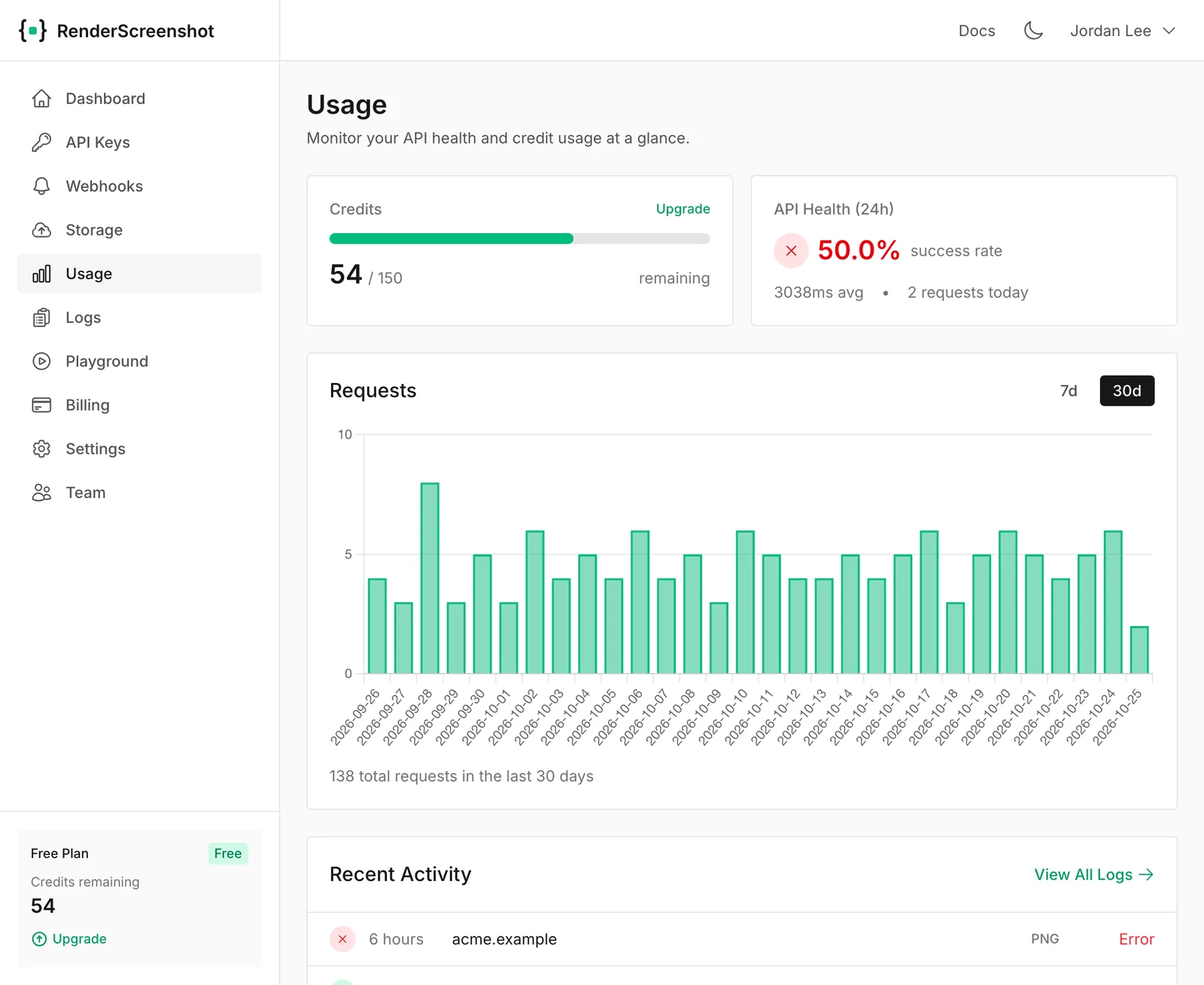
Task: Click the circled arrow icon beside Upgrade in the Free Plan card
Action: (x=39, y=939)
